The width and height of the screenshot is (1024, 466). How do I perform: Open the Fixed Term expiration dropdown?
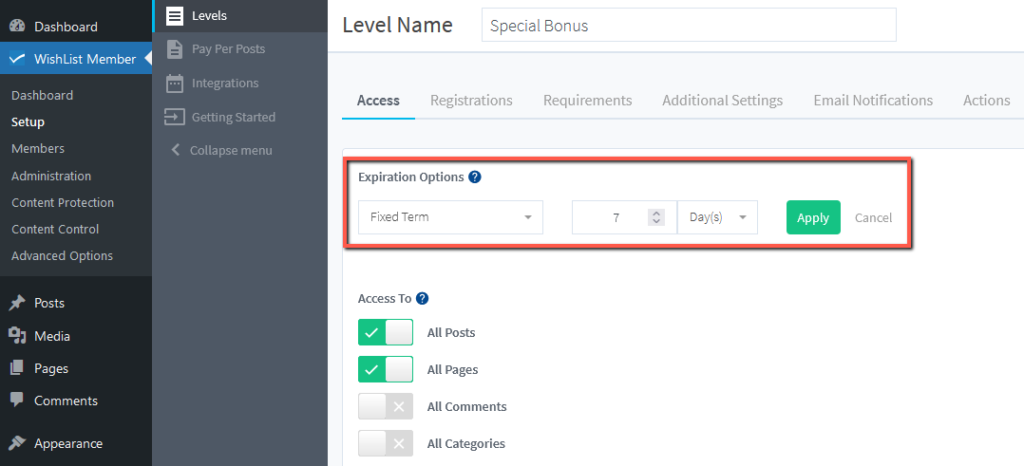pyautogui.click(x=451, y=217)
